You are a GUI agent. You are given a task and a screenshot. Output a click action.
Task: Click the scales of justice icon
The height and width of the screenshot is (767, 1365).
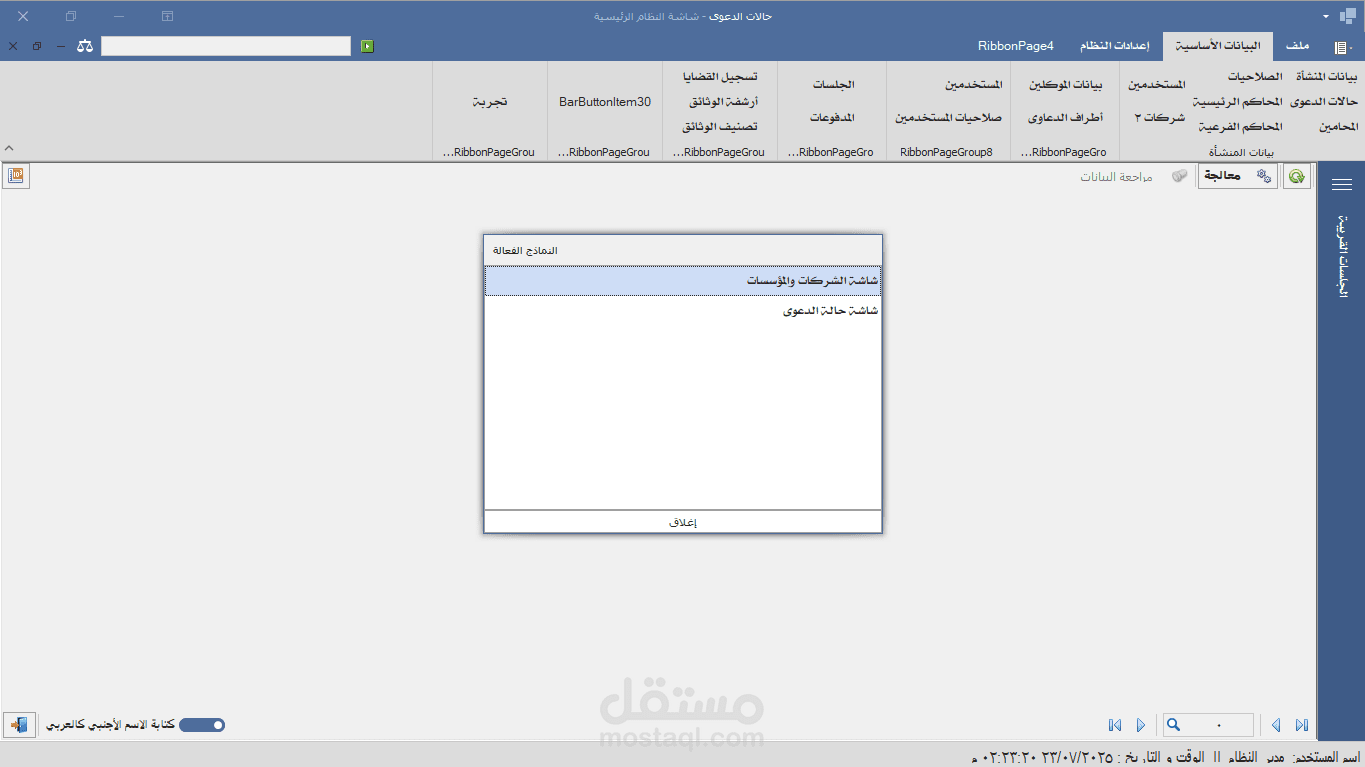pos(85,46)
